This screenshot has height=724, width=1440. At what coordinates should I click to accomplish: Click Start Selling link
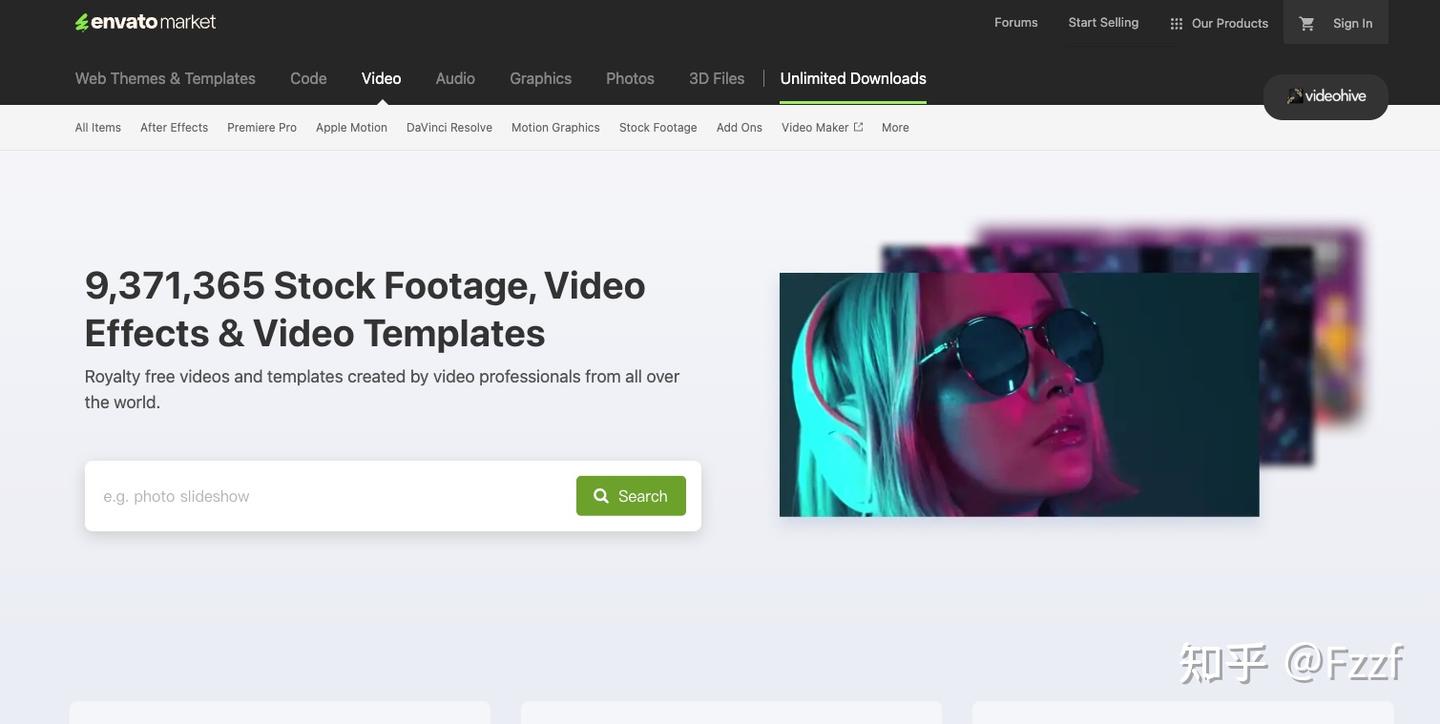point(1103,22)
